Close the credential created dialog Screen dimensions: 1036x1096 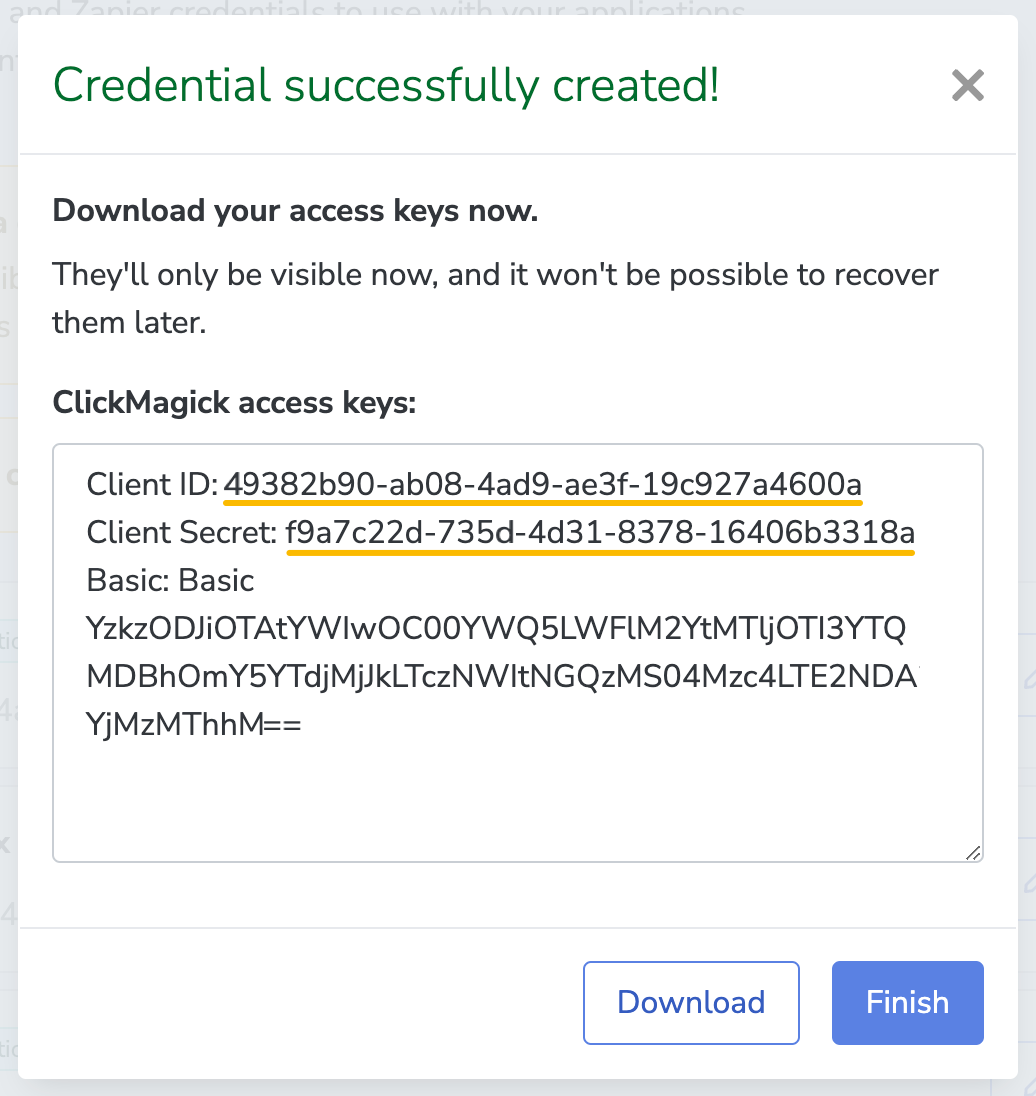pyautogui.click(x=968, y=86)
